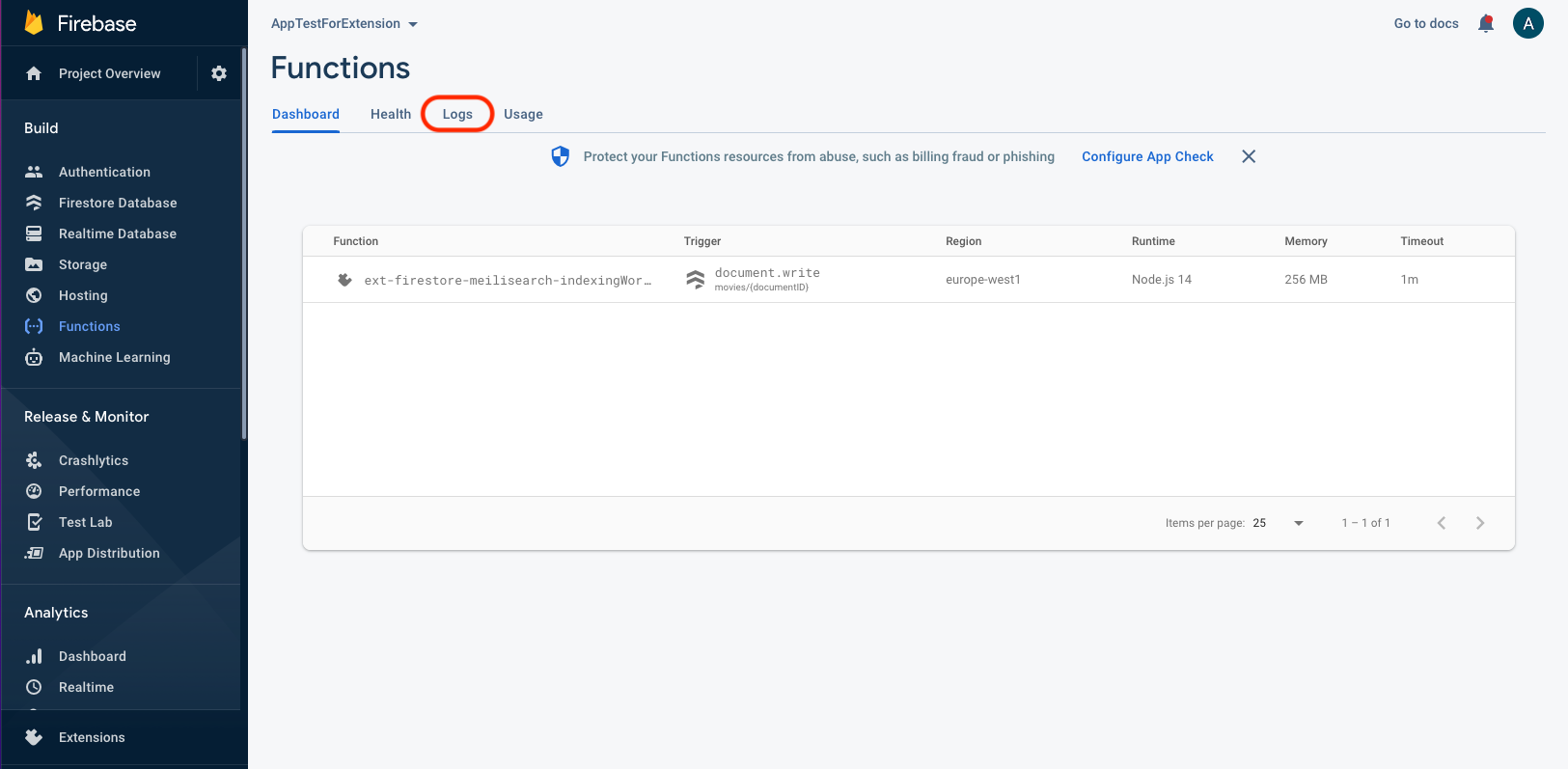The width and height of the screenshot is (1568, 769).
Task: Go to previous page of functions
Action: coord(1442,523)
